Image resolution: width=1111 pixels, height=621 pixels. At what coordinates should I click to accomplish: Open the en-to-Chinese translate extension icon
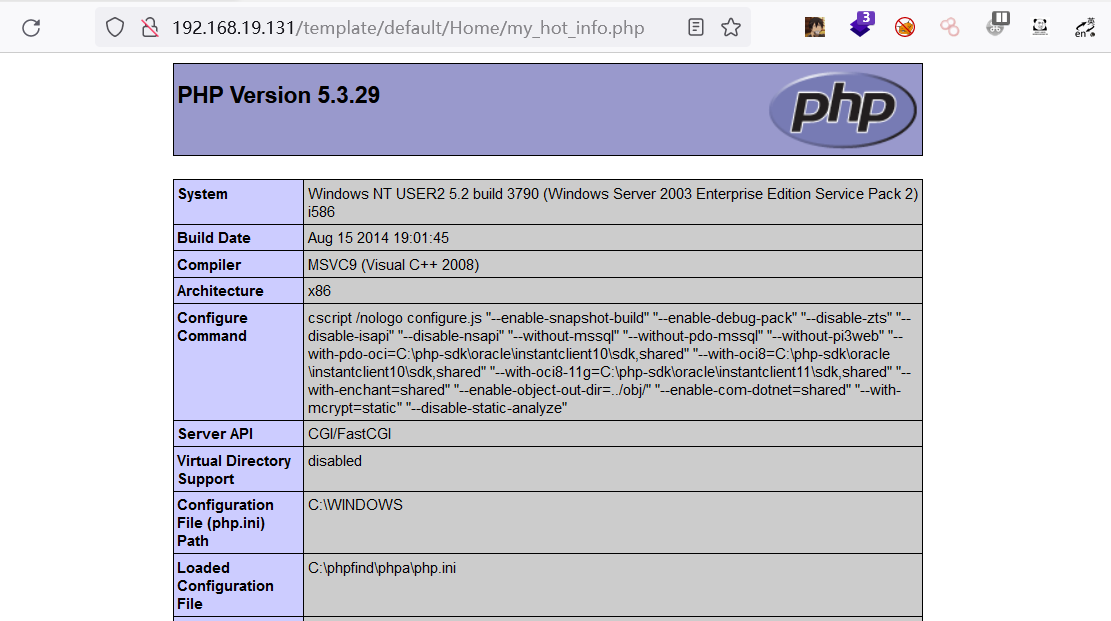1085,28
